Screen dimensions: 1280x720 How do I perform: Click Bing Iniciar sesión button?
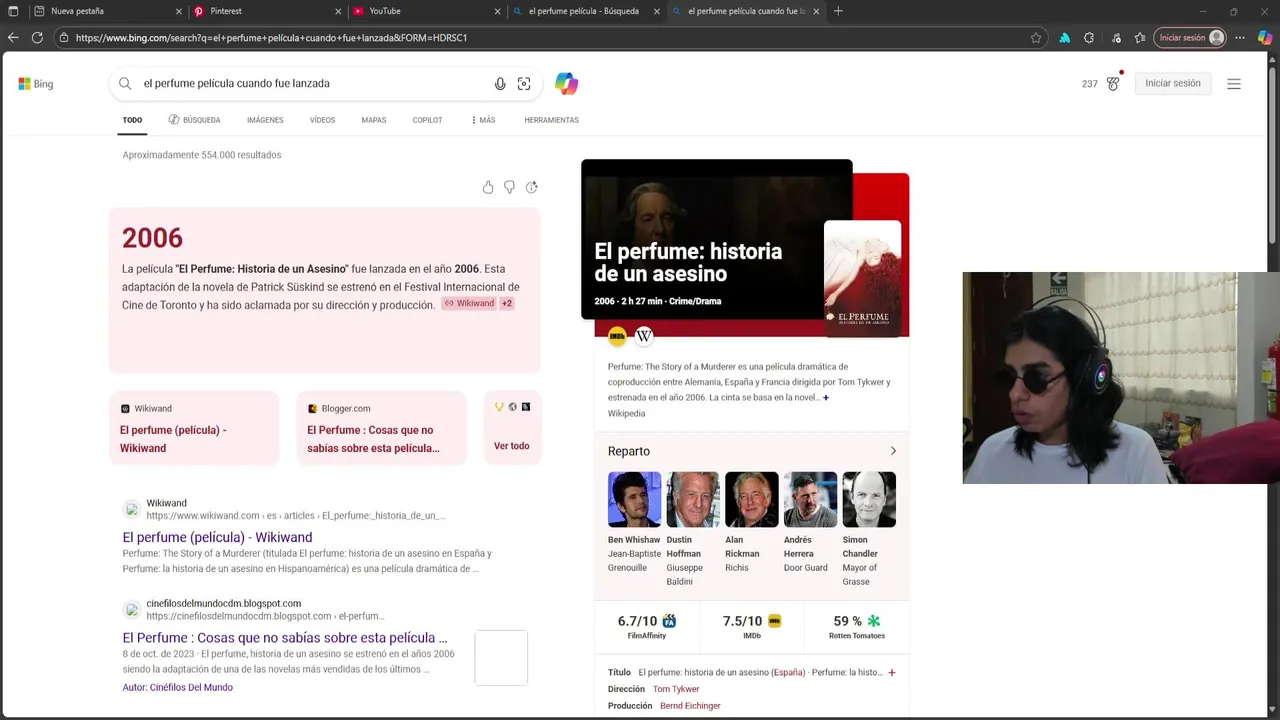click(1173, 84)
